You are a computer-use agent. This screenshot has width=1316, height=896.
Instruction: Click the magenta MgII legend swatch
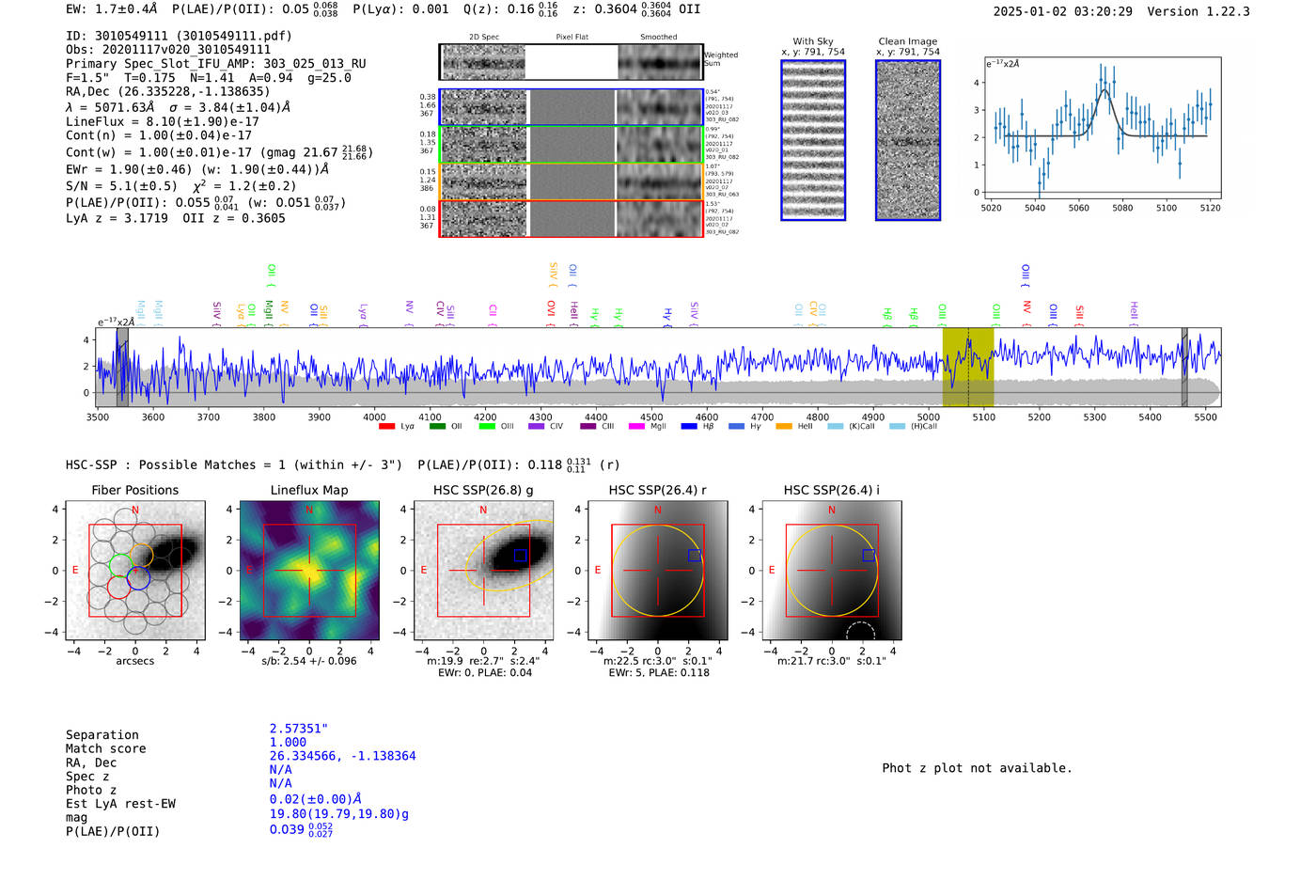[x=636, y=427]
